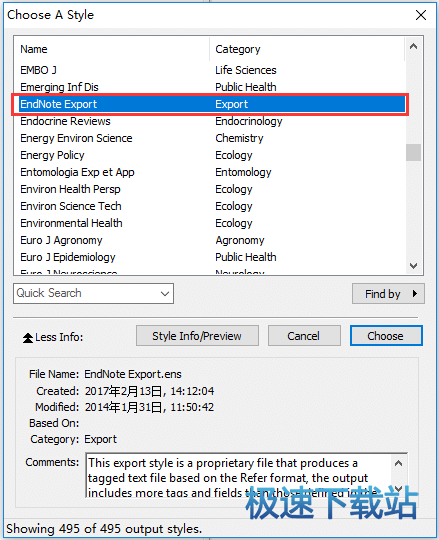Click the style list scrollbar thumb
Image resolution: width=439 pixels, height=540 pixels.
(x=413, y=153)
